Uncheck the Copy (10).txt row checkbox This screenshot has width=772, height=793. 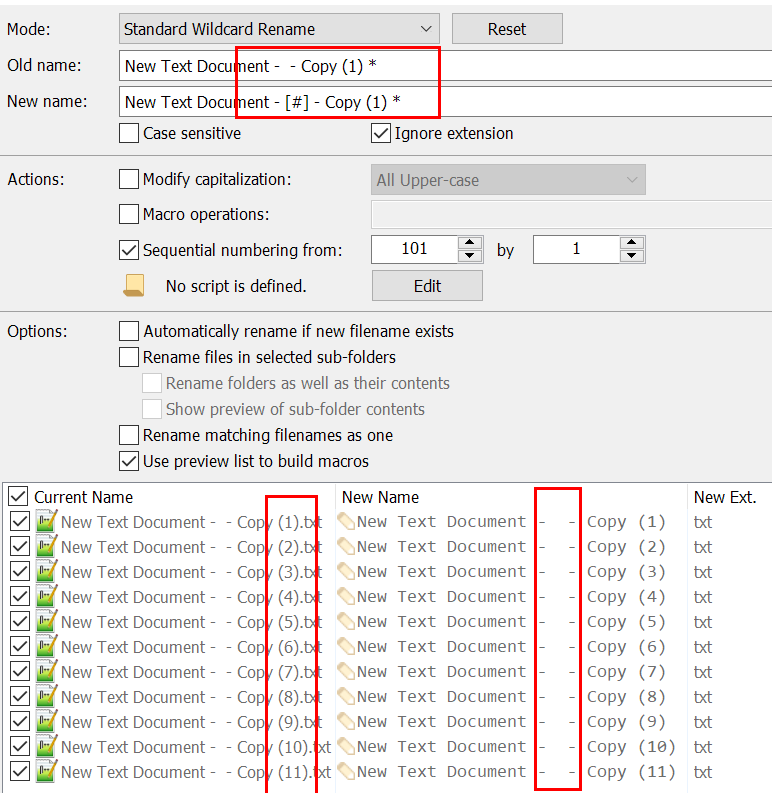pos(20,746)
